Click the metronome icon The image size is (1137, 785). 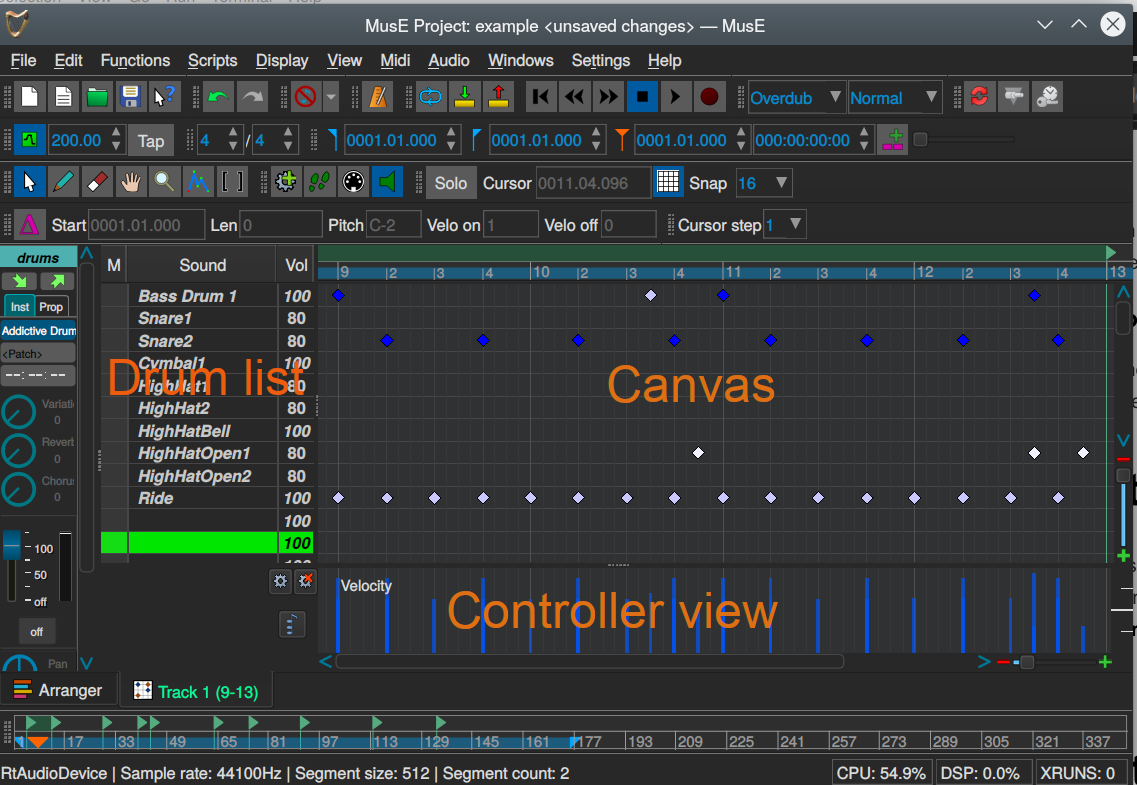pos(379,97)
